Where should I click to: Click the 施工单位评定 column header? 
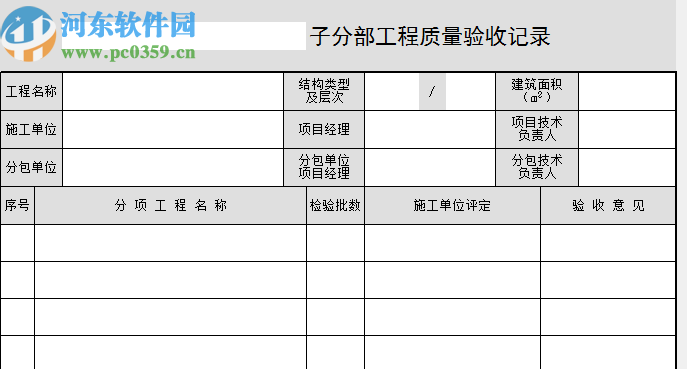point(453,206)
